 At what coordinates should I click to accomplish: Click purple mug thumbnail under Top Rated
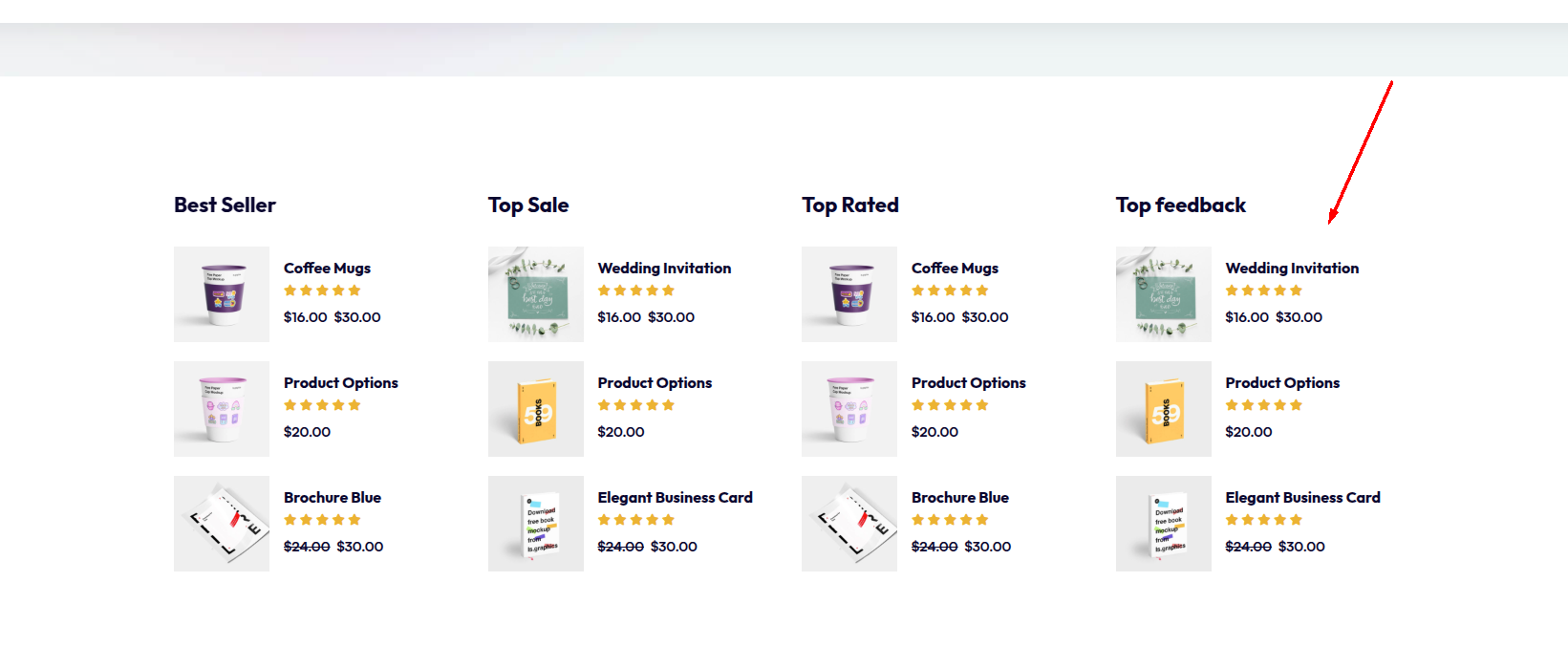coord(849,294)
